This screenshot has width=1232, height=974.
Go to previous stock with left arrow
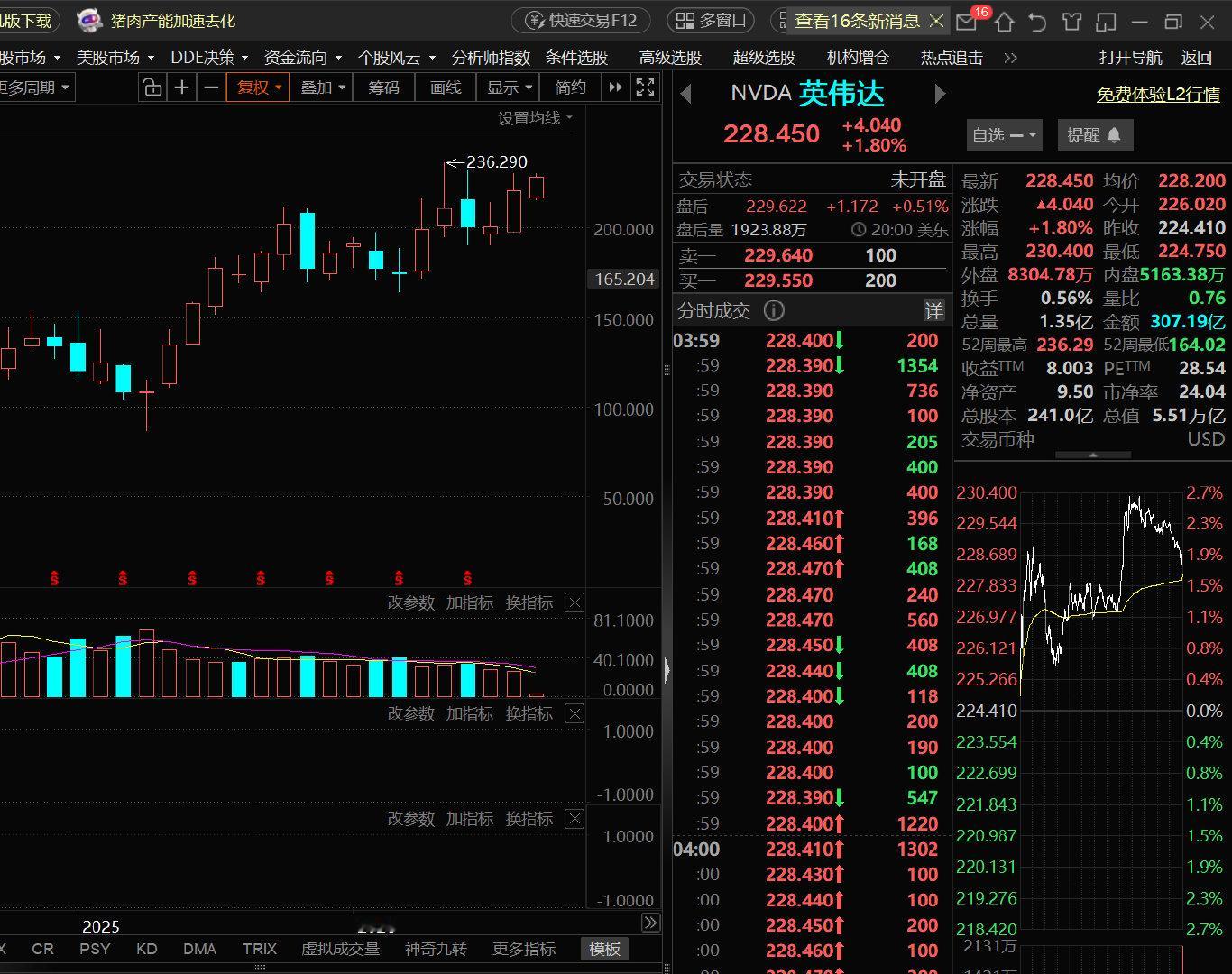(x=685, y=94)
